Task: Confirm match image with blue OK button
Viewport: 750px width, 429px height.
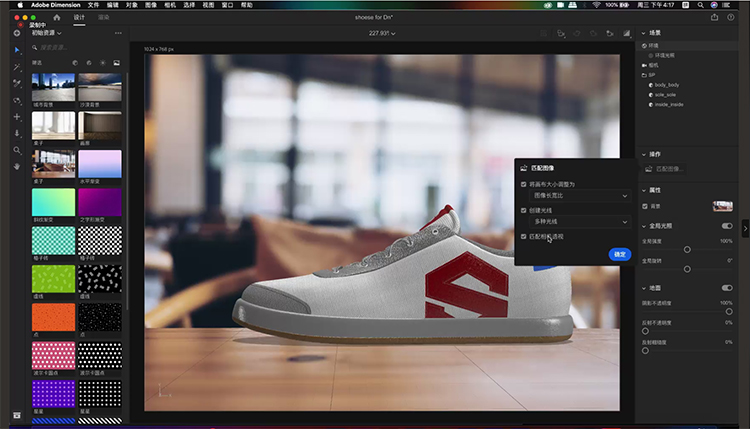Action: [x=620, y=254]
